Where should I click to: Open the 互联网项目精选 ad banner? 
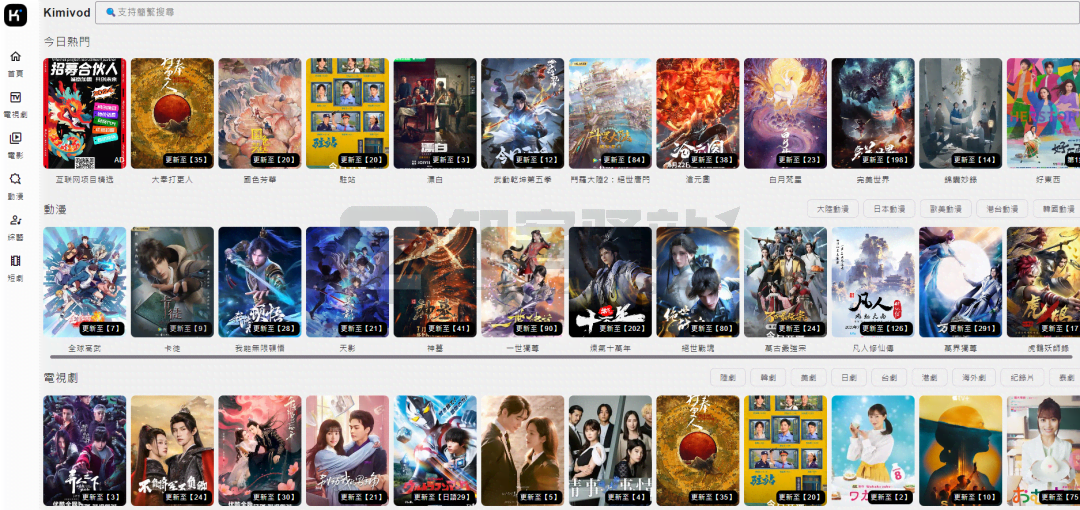[x=84, y=112]
